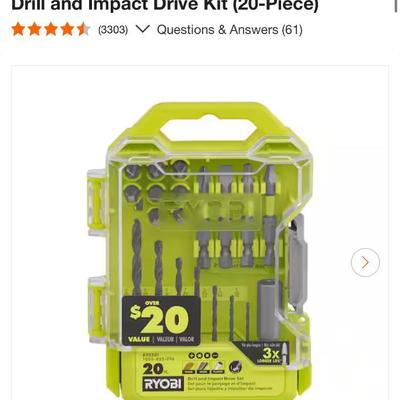Click the largest drill bit in the case
Image resolution: width=400 pixels, height=400 pixels.
(137, 257)
